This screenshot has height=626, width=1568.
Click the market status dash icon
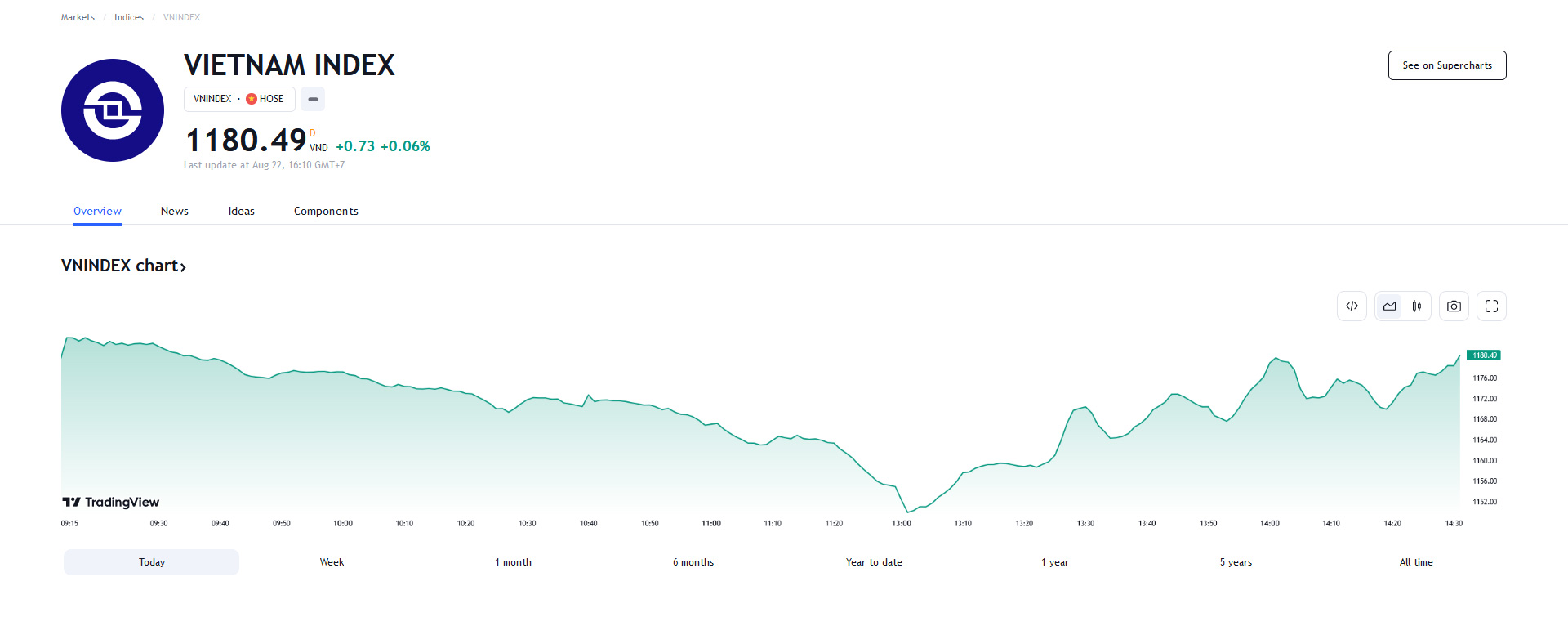click(313, 99)
